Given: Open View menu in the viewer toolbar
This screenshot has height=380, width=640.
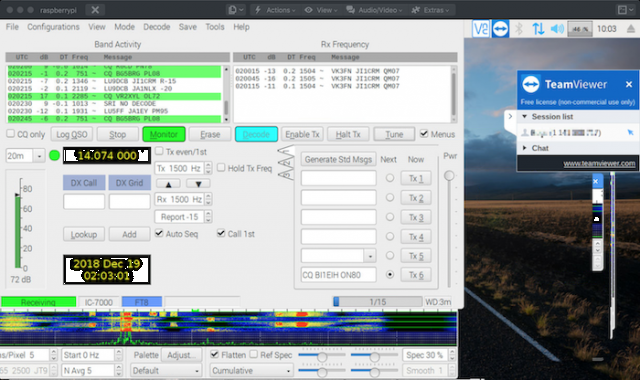Looking at the screenshot, I should click(320, 10).
